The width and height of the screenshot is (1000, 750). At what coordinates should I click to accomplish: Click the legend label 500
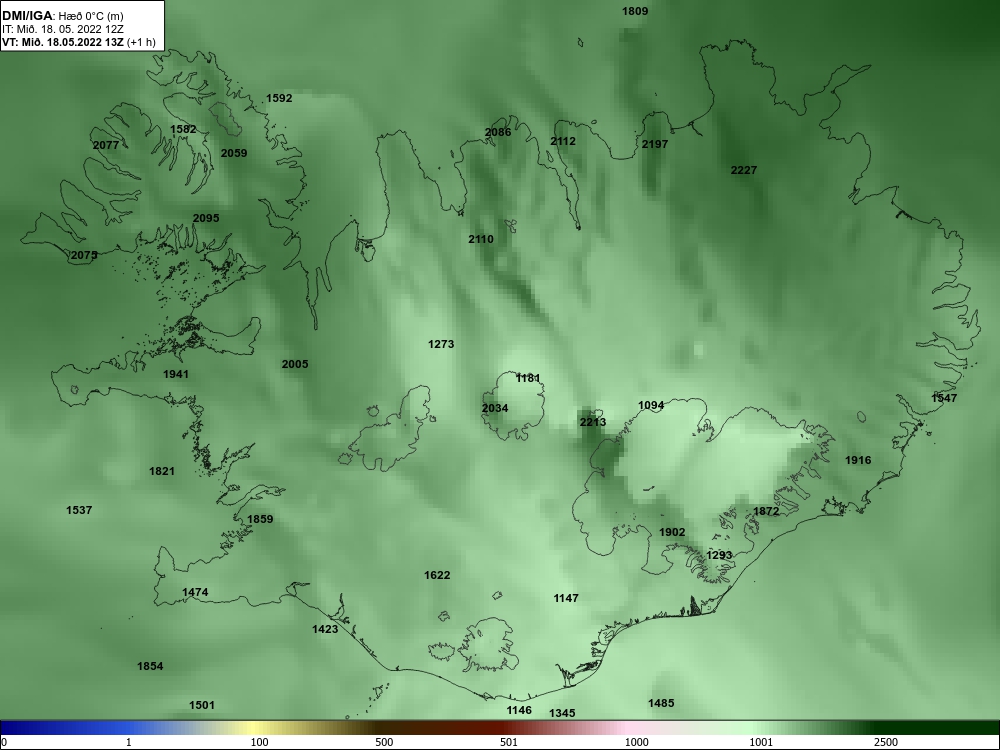click(x=384, y=742)
